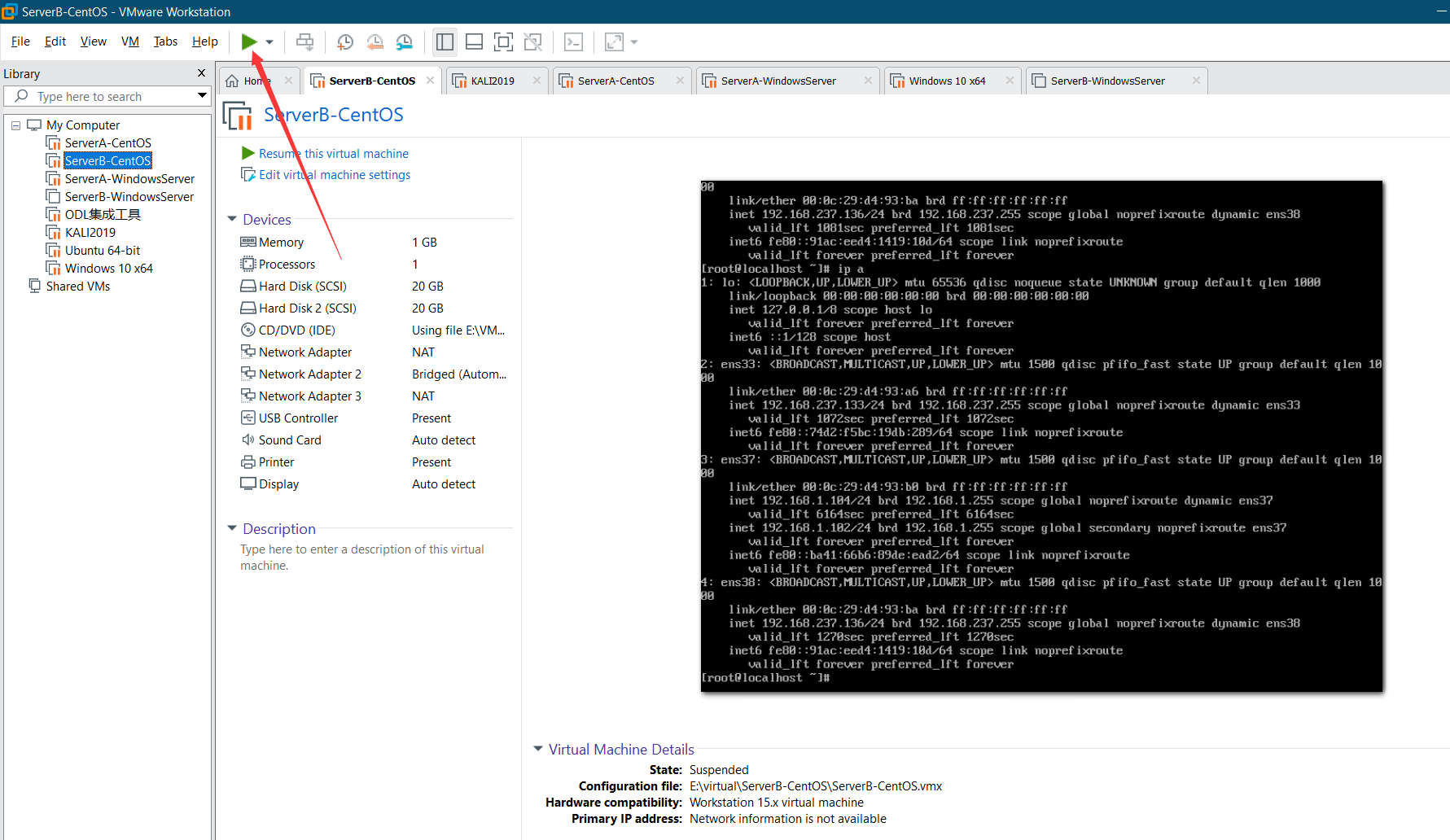Take a snapshot using the clock icon
Image resolution: width=1450 pixels, height=840 pixels.
point(344,42)
